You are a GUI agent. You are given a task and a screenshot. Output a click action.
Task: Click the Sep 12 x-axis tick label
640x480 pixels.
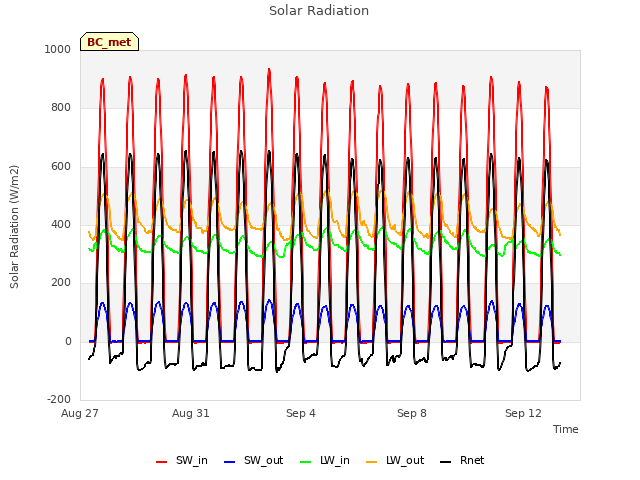pos(523,413)
